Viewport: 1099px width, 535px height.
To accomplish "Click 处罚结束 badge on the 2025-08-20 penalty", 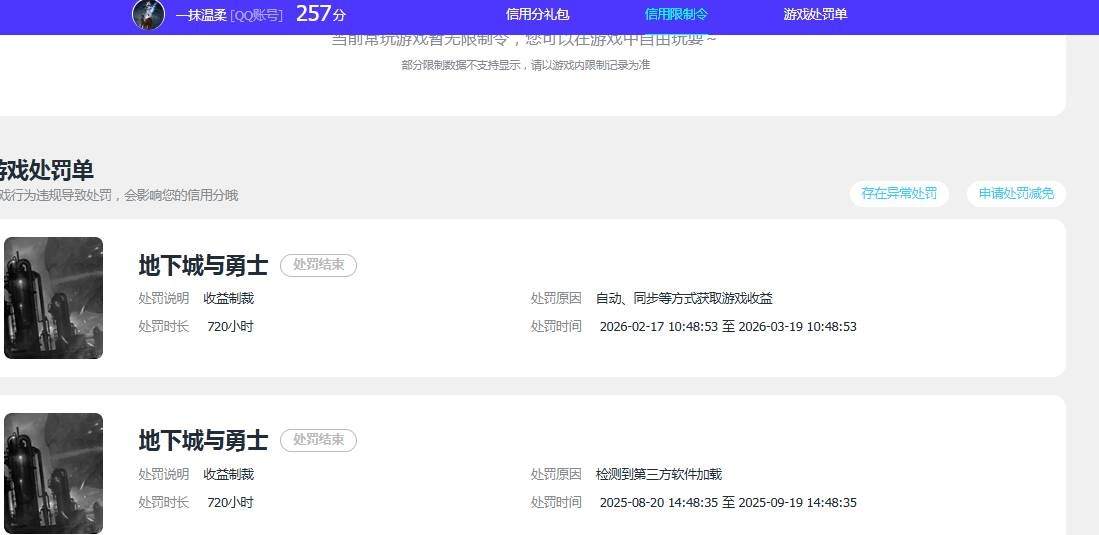I will coord(319,440).
